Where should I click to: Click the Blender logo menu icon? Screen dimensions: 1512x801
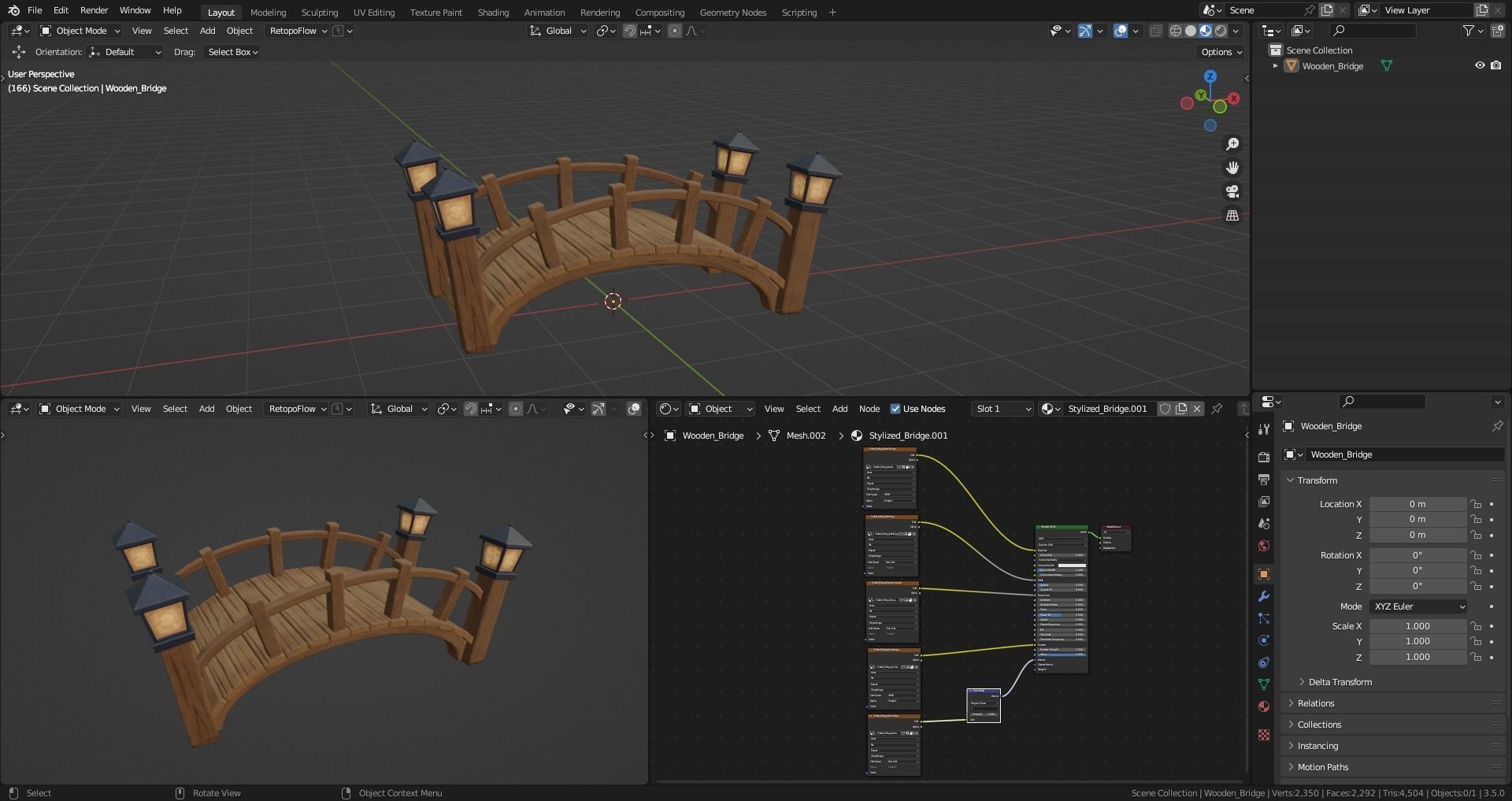pos(13,10)
